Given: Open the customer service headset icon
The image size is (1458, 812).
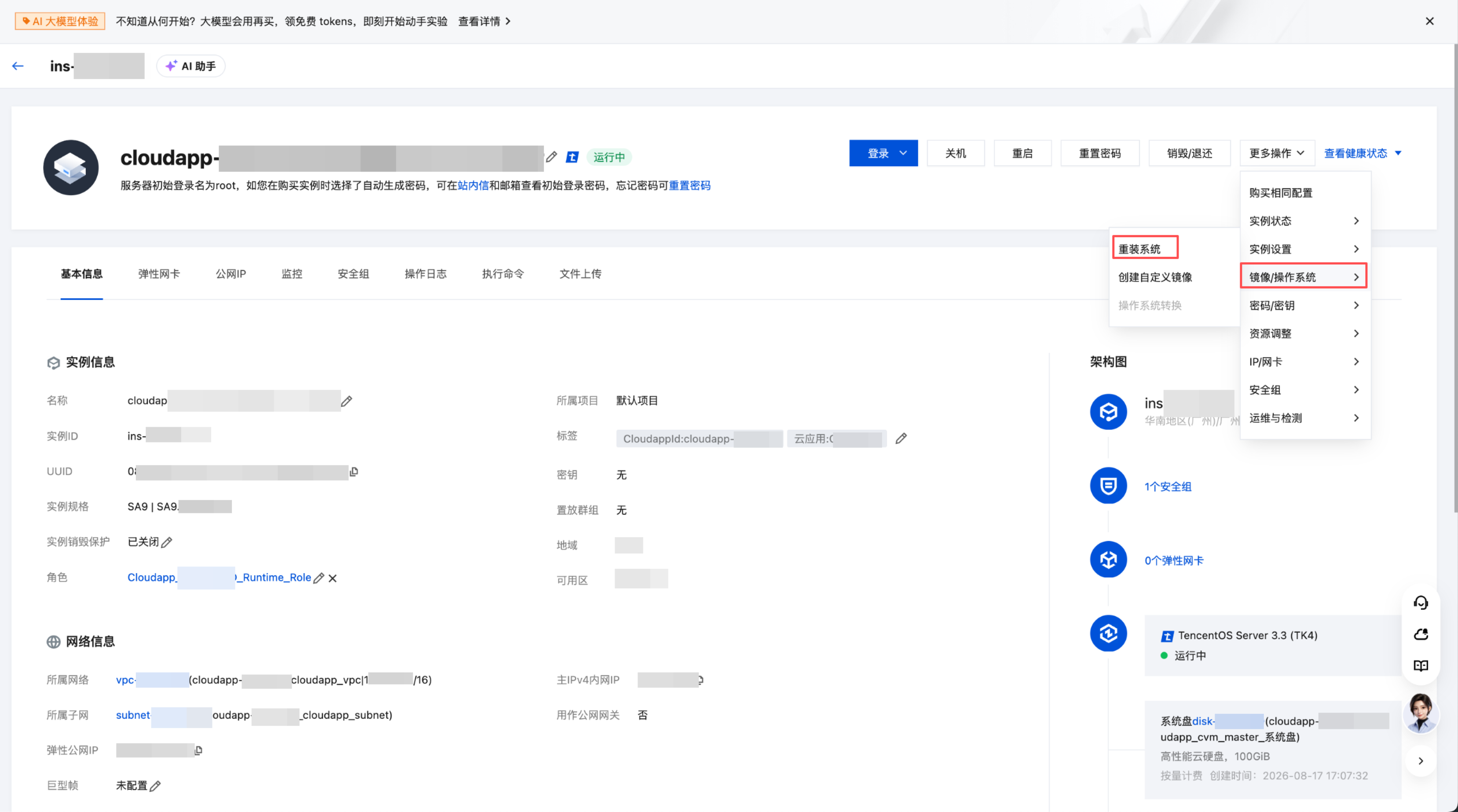Looking at the screenshot, I should click(1421, 603).
